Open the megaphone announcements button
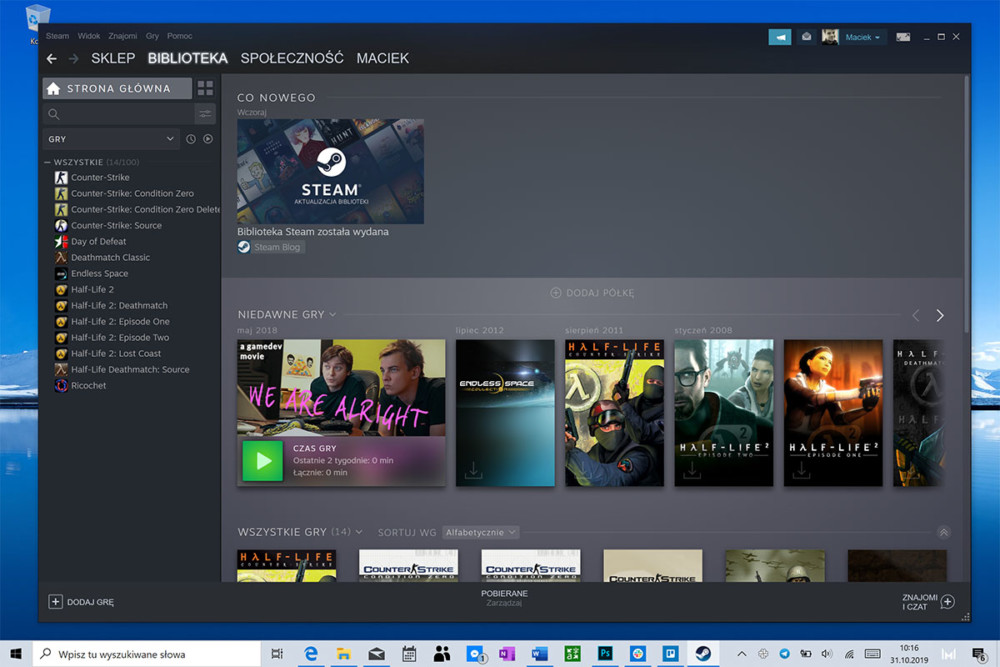The width and height of the screenshot is (1000, 667). point(779,37)
